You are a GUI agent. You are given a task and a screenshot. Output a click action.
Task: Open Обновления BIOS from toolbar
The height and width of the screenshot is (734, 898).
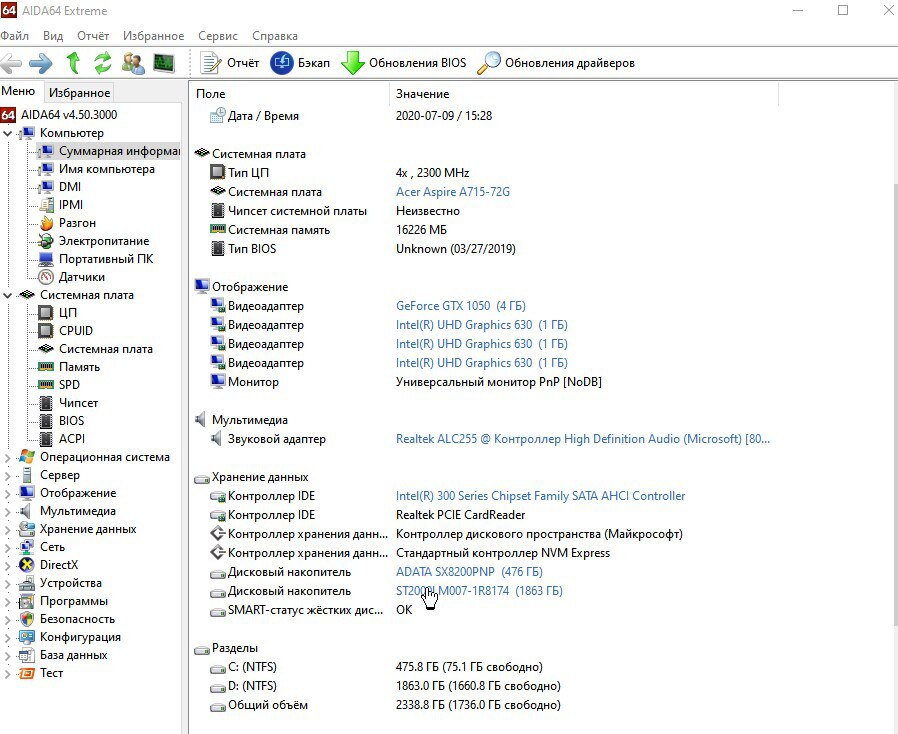(x=404, y=63)
